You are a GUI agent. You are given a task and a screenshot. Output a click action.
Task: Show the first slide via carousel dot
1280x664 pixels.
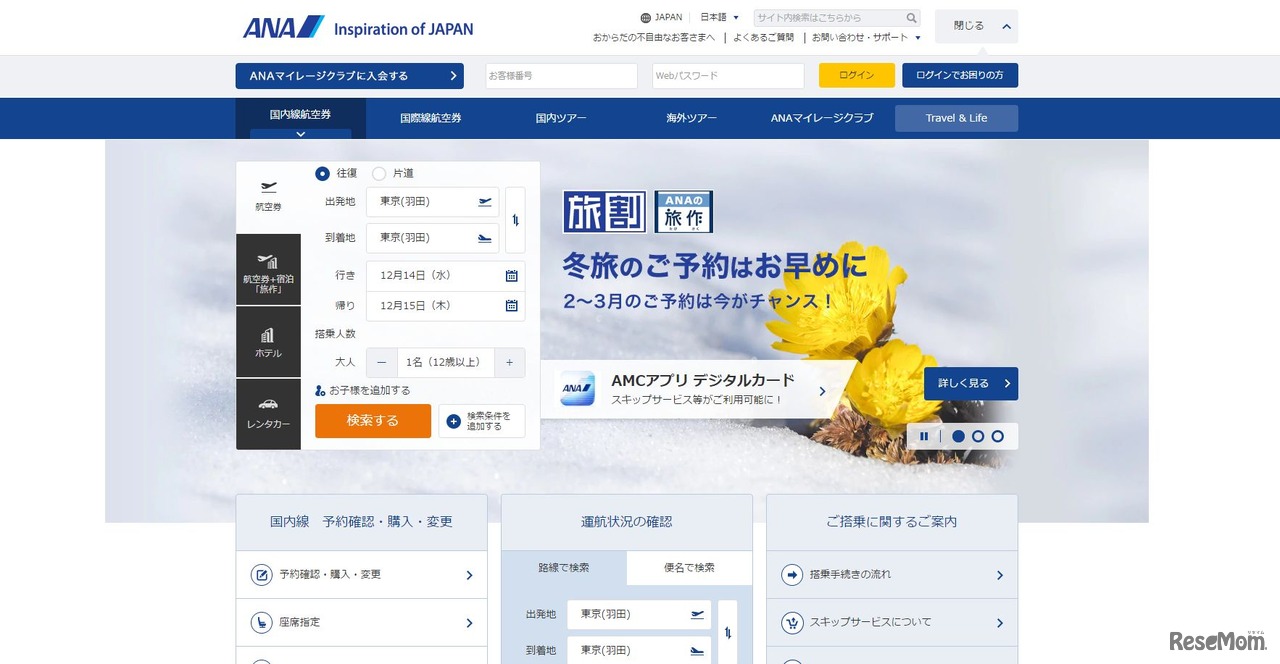coord(958,436)
